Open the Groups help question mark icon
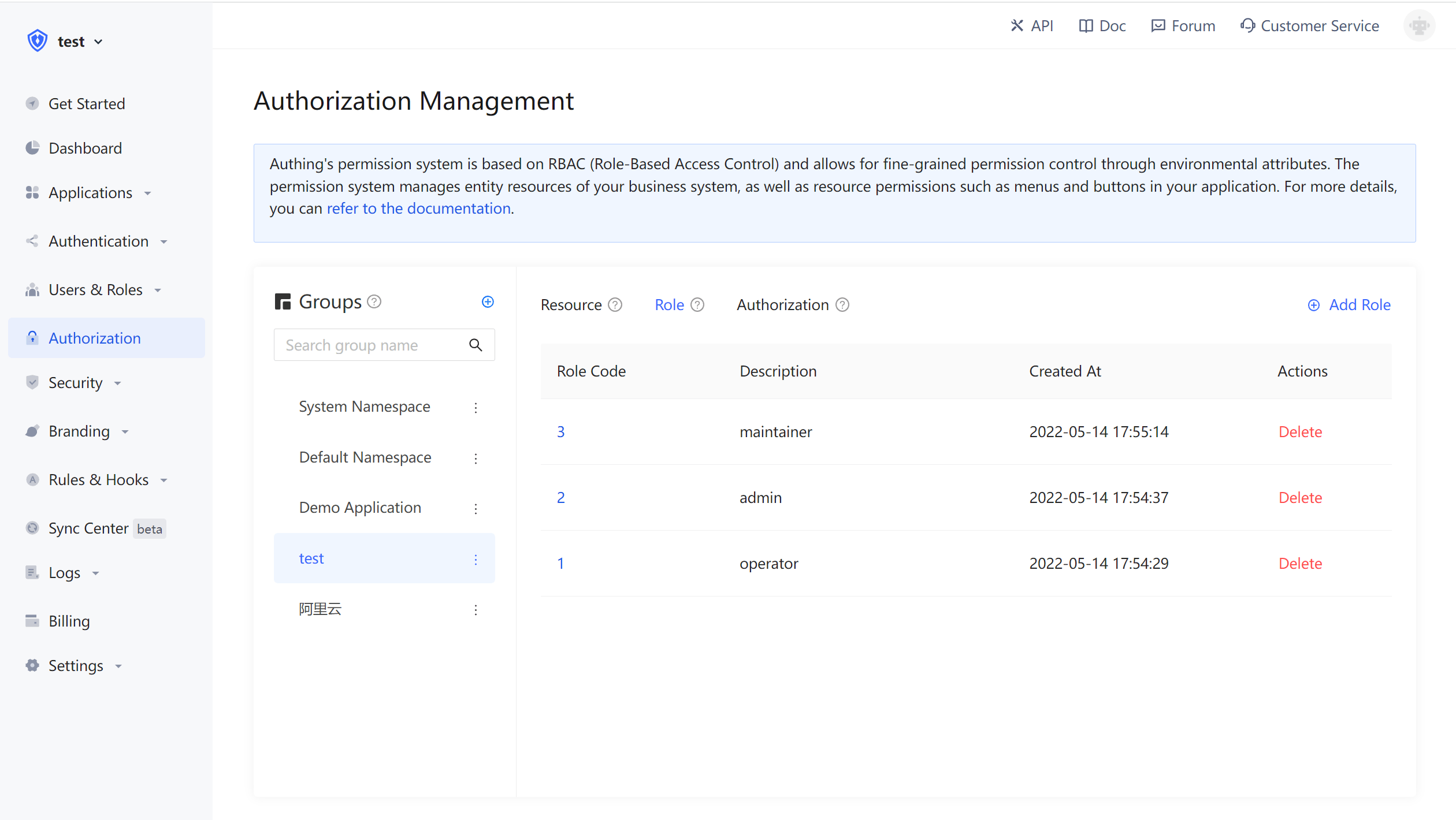 pos(374,301)
